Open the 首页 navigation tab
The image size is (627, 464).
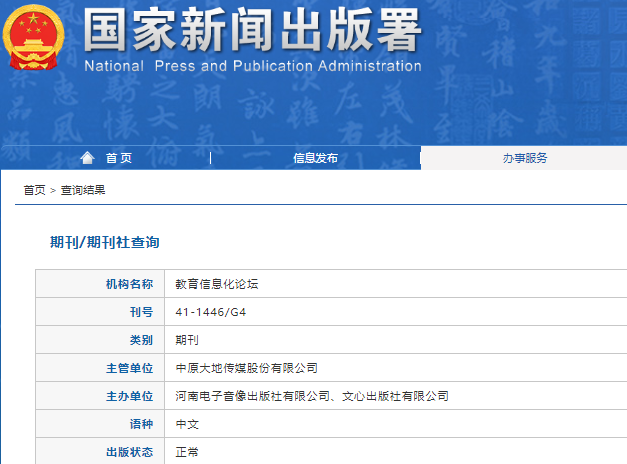119,158
